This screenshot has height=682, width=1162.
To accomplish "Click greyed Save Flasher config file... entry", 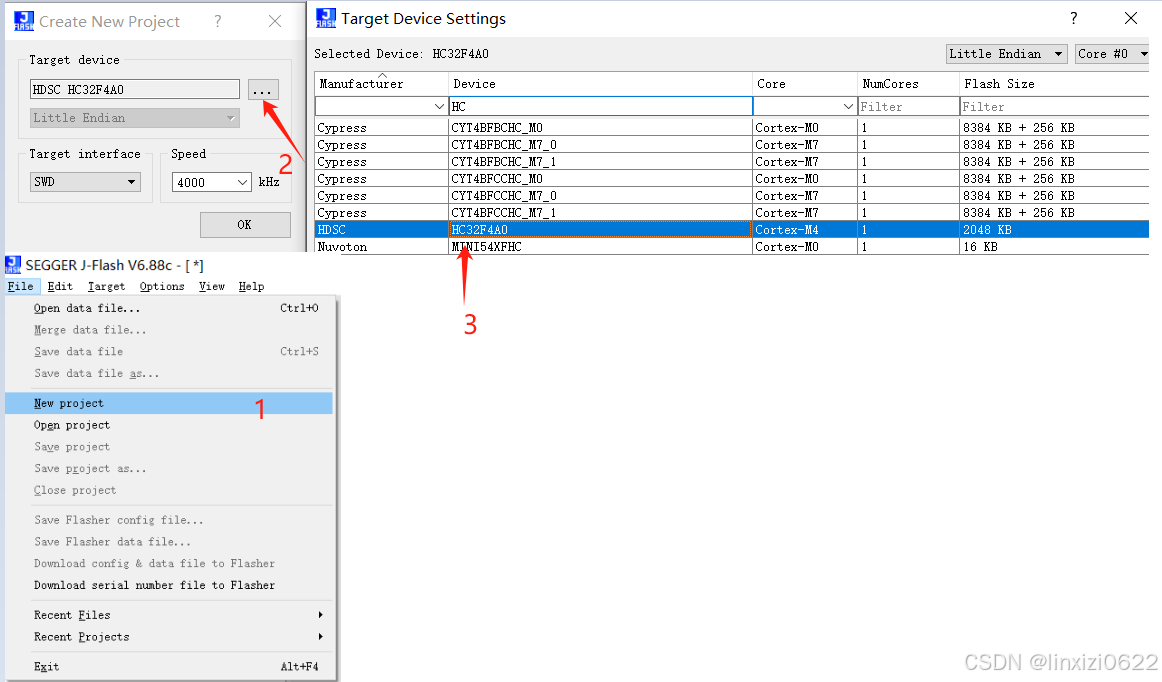I will 169,520.
